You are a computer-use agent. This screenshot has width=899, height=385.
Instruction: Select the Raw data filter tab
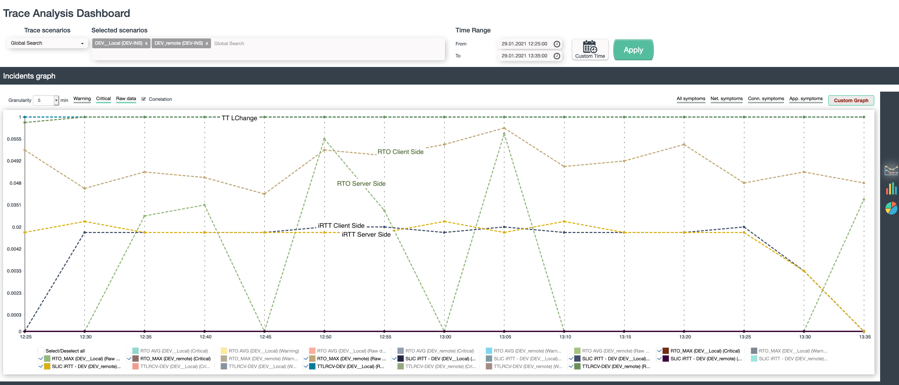pyautogui.click(x=126, y=99)
